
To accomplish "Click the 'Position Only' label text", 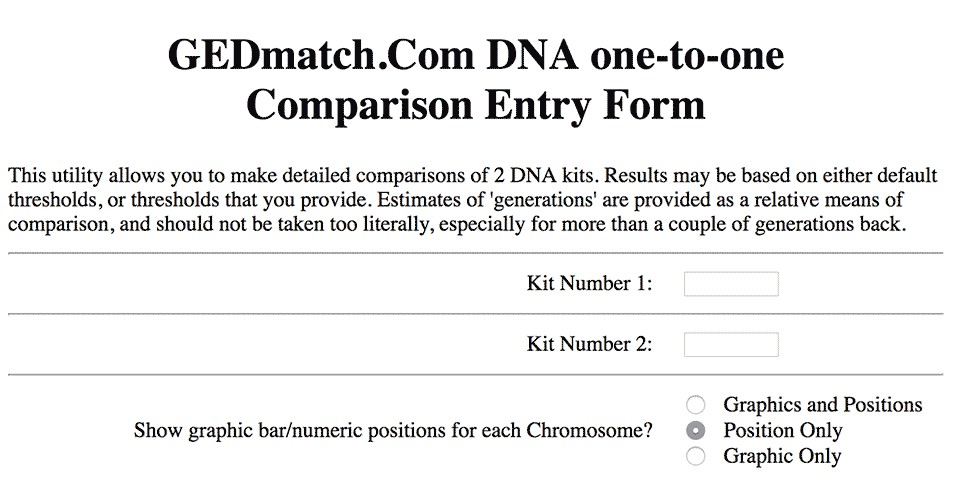I will pos(783,430).
